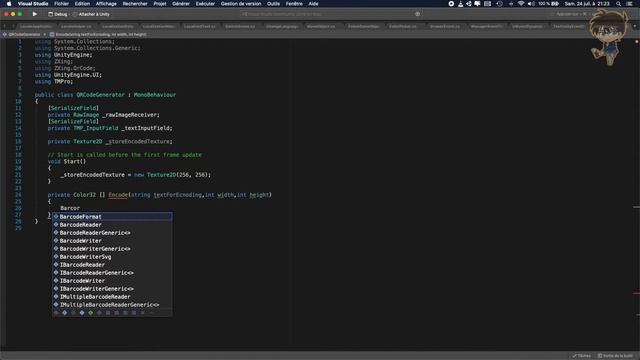Open the Fichier menu

click(x=62, y=4)
